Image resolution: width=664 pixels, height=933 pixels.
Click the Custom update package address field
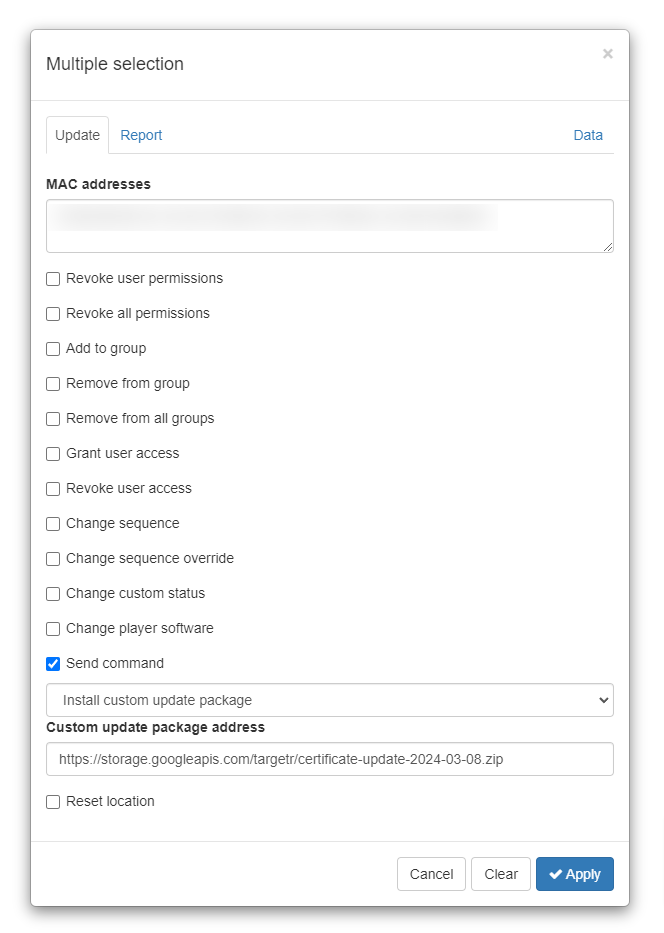coord(330,759)
